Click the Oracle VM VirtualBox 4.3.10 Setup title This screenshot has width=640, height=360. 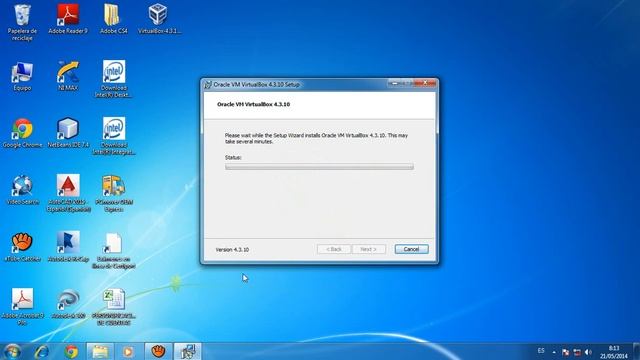[x=257, y=84]
